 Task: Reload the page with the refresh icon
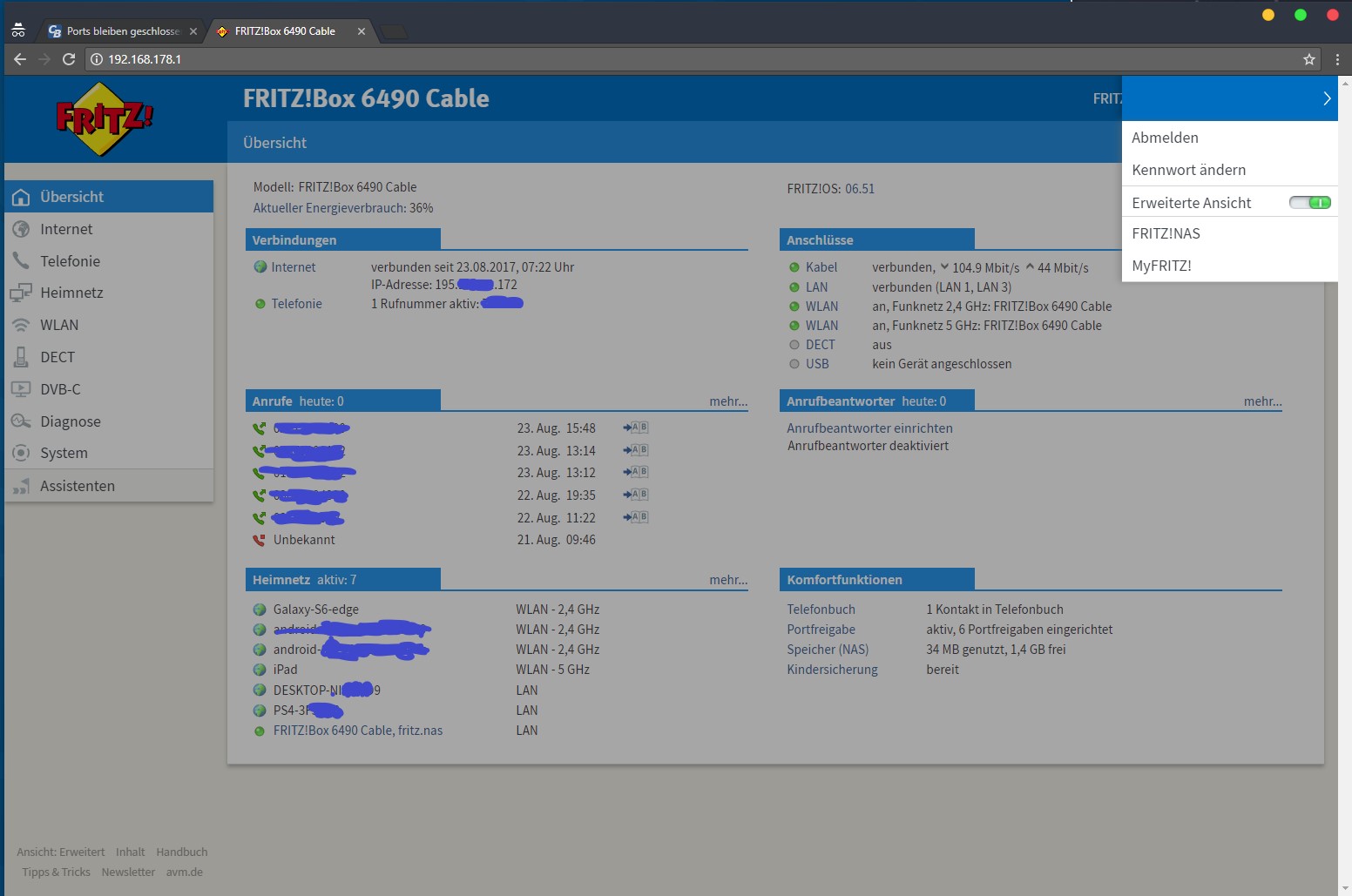pos(69,59)
